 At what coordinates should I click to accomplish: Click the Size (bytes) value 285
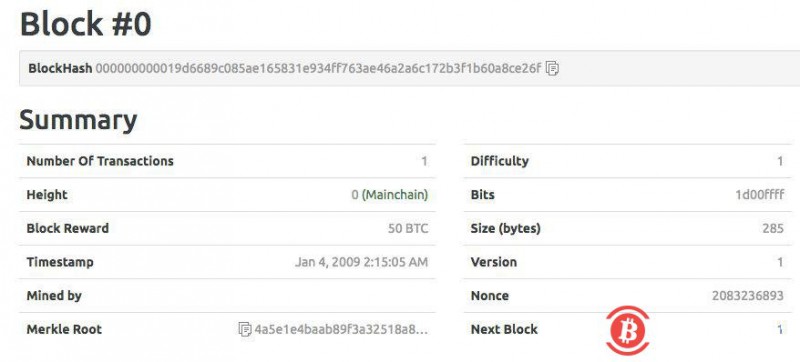coord(773,228)
